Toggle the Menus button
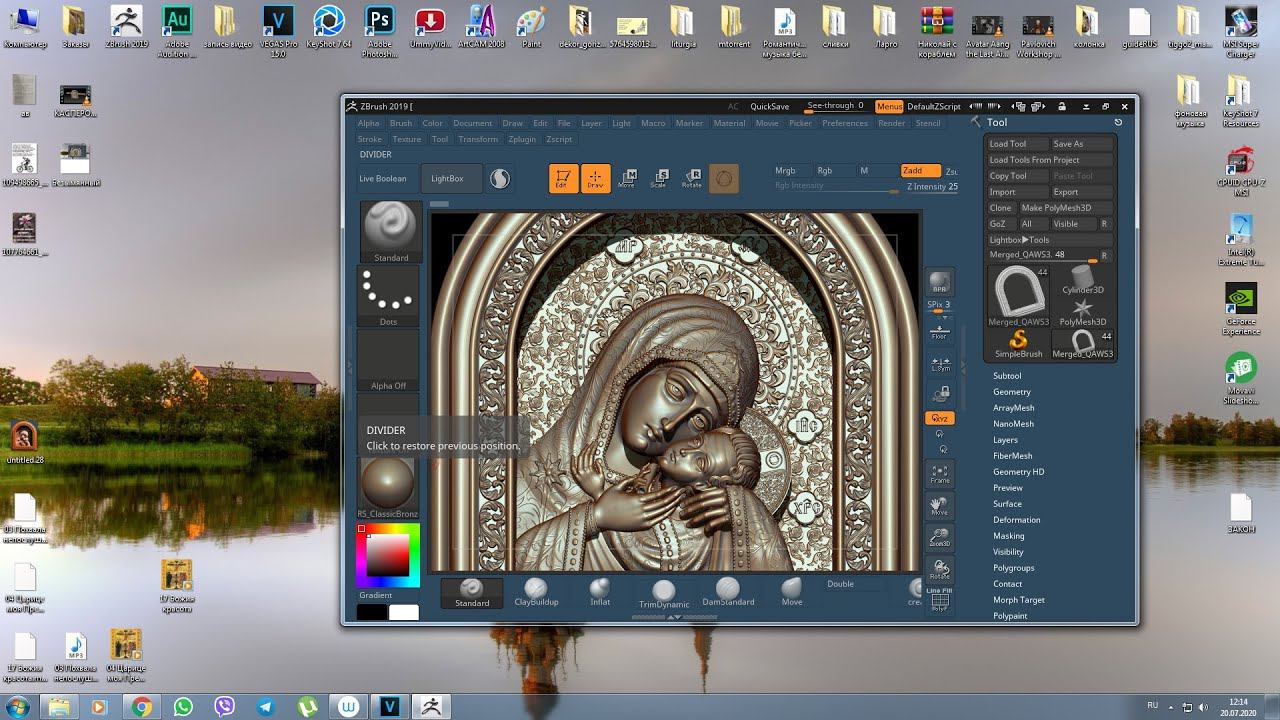The image size is (1280, 720). tap(888, 106)
